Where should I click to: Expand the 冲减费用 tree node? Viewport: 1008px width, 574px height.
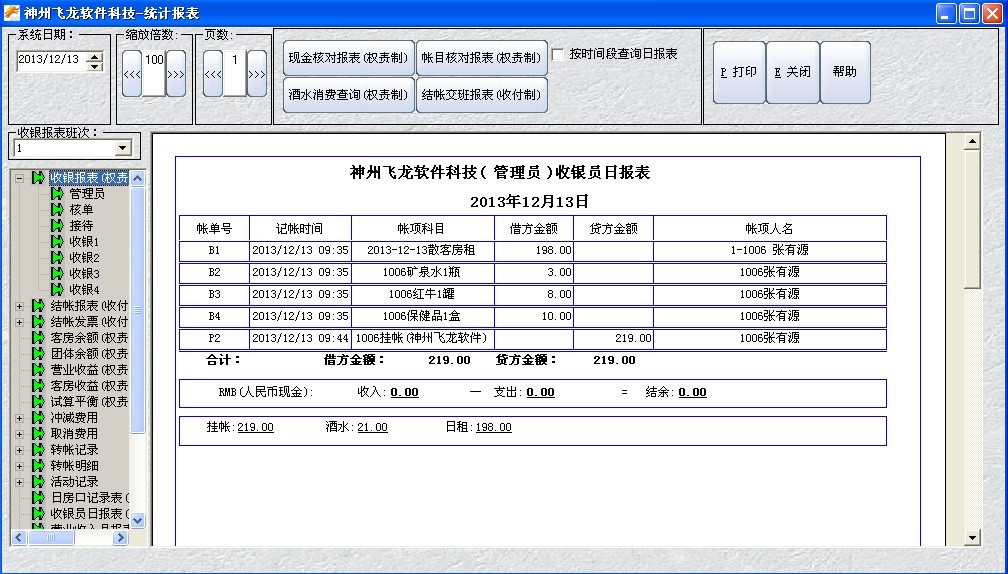pos(19,418)
